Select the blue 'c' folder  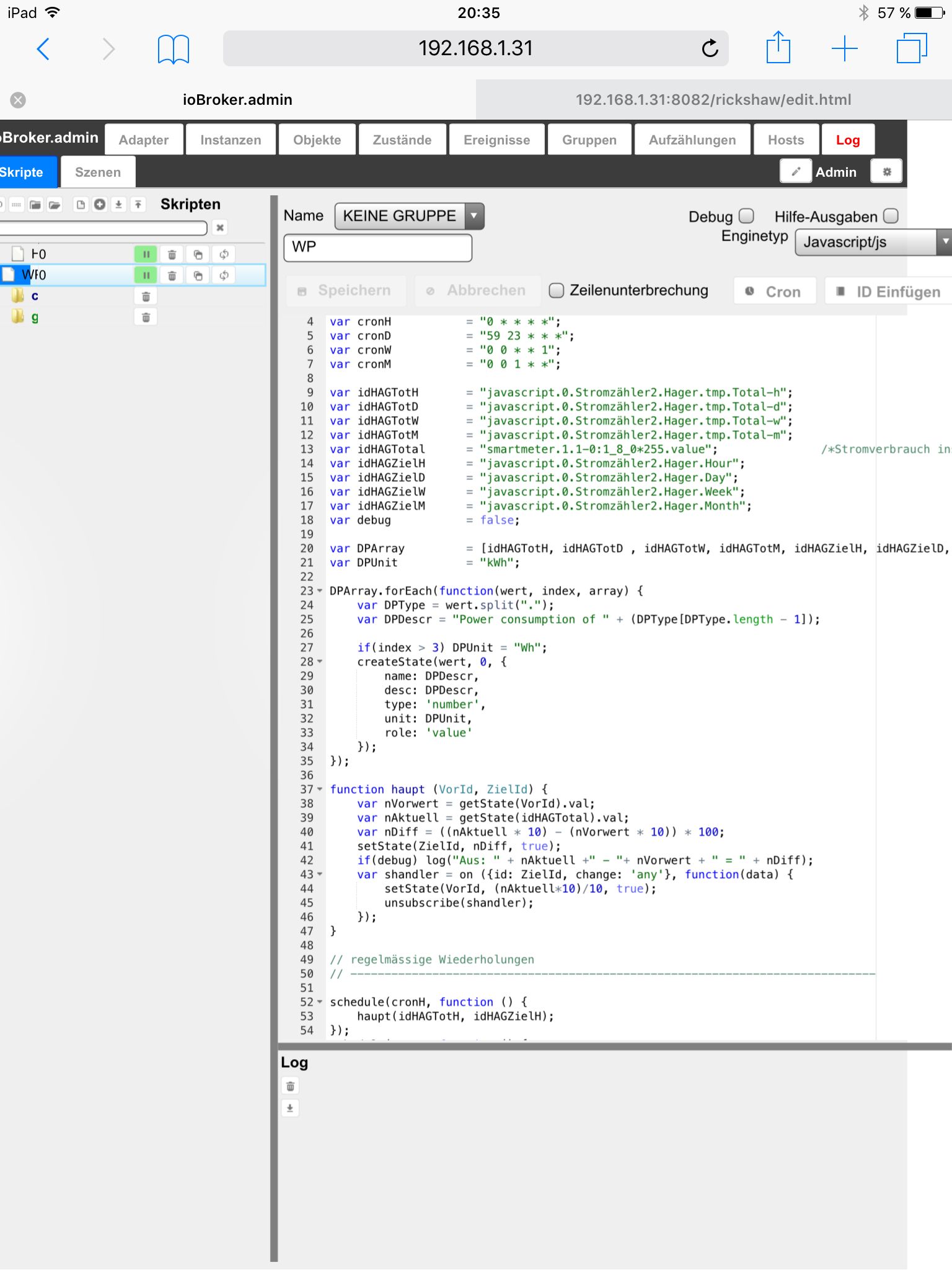click(35, 296)
